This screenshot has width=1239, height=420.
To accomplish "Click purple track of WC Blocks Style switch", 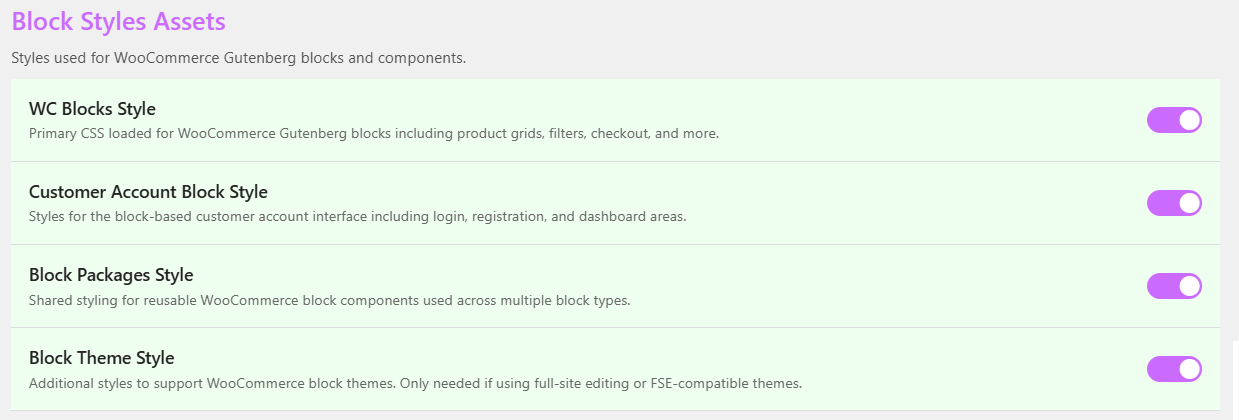I will 1162,120.
